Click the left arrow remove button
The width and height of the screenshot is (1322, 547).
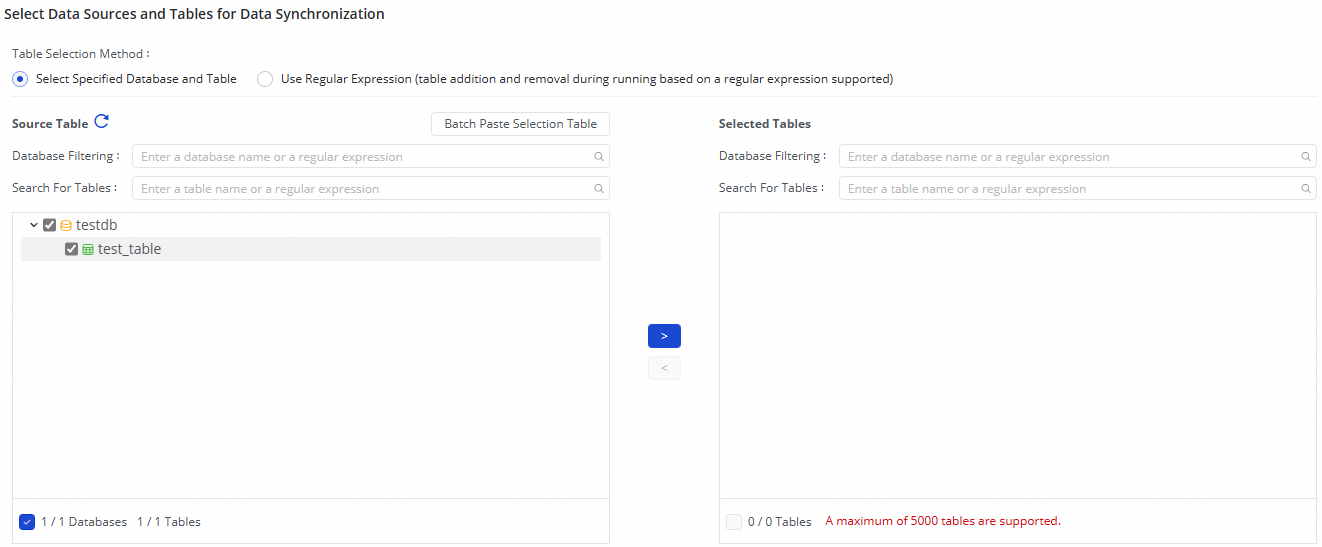664,369
